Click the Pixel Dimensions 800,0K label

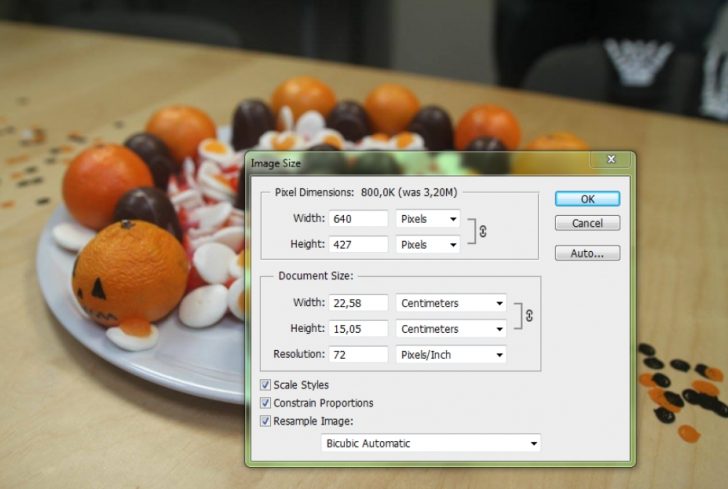(x=366, y=192)
